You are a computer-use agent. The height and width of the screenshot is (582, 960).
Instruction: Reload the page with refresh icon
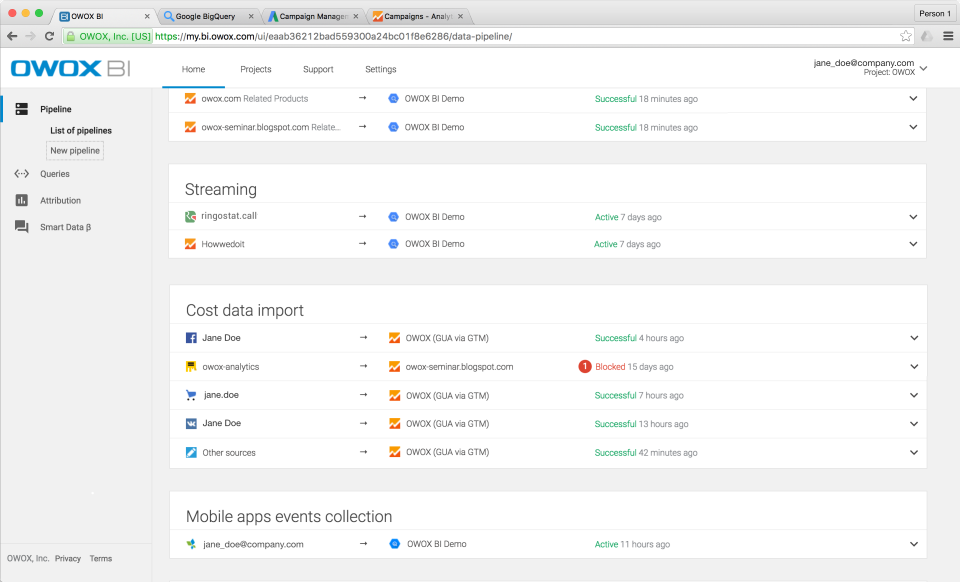pyautogui.click(x=50, y=36)
